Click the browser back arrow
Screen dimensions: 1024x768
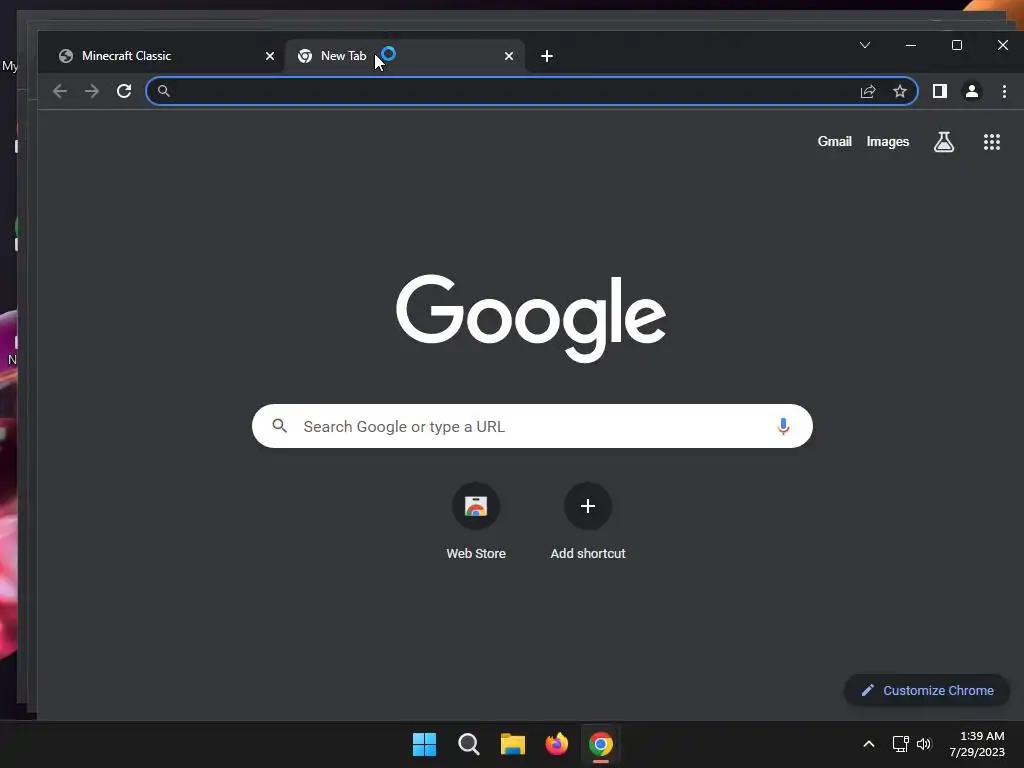click(59, 91)
